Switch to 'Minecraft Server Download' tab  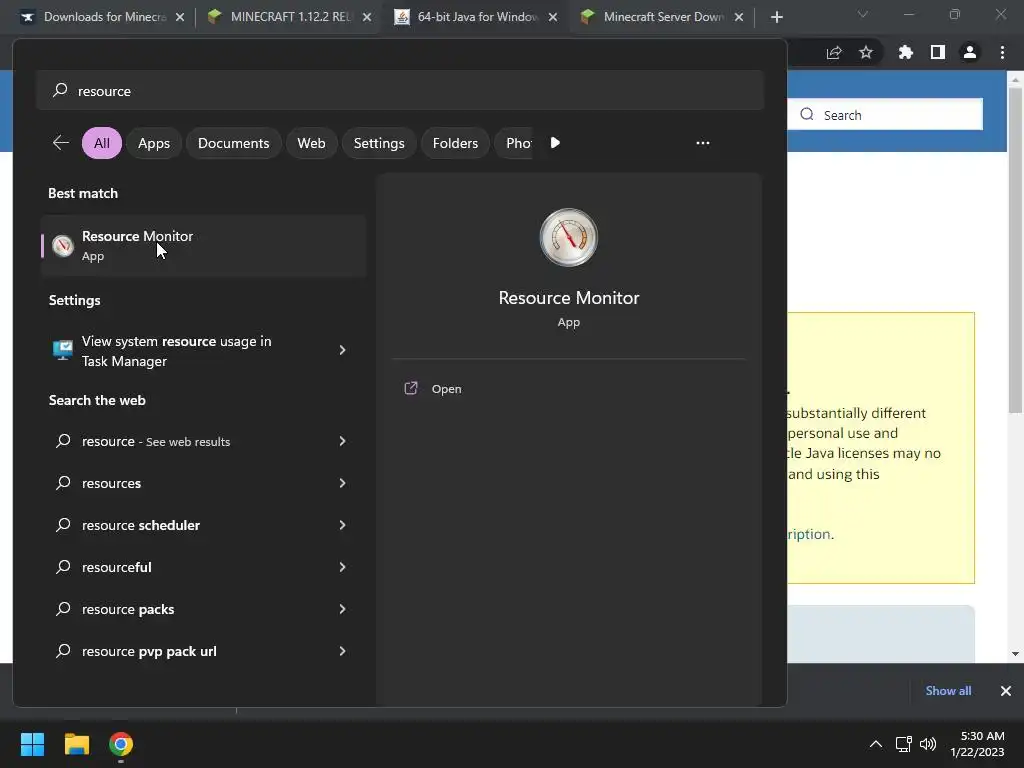[x=661, y=17]
